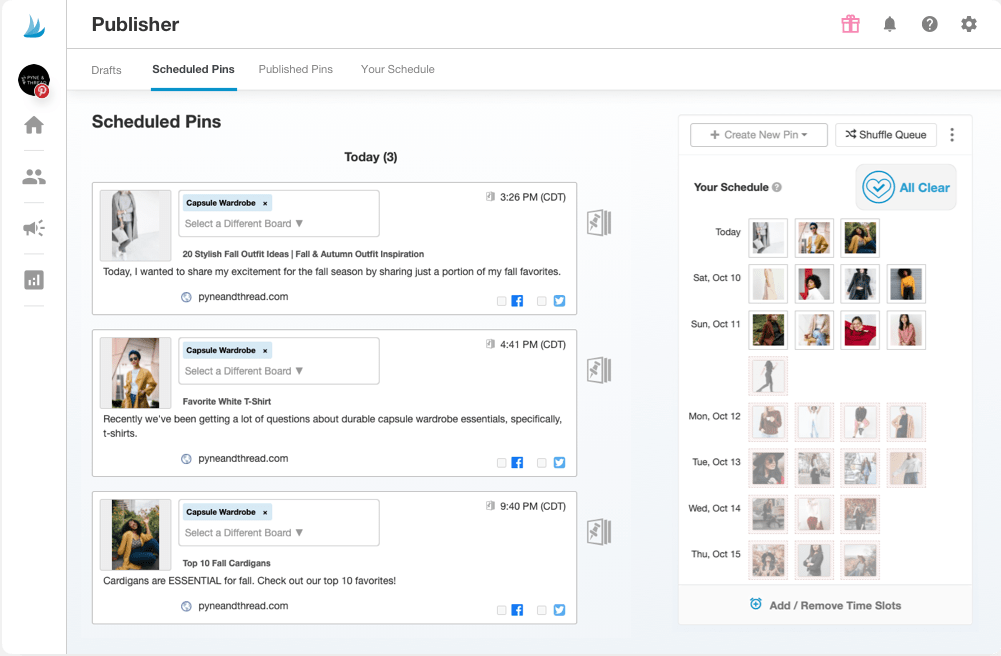Screen dimensions: 1001x656
Task: Switch to the Published Pins tab
Action: [295, 70]
